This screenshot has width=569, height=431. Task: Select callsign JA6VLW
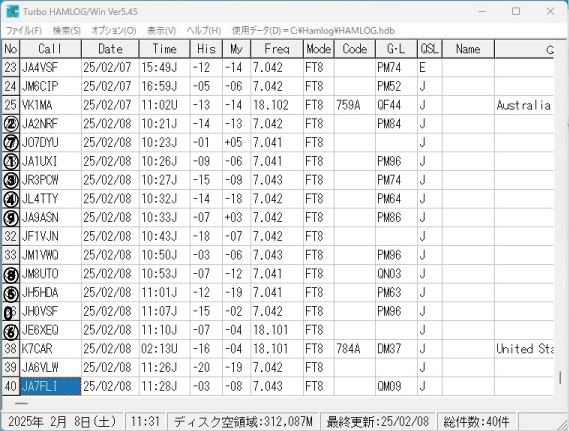coord(40,368)
